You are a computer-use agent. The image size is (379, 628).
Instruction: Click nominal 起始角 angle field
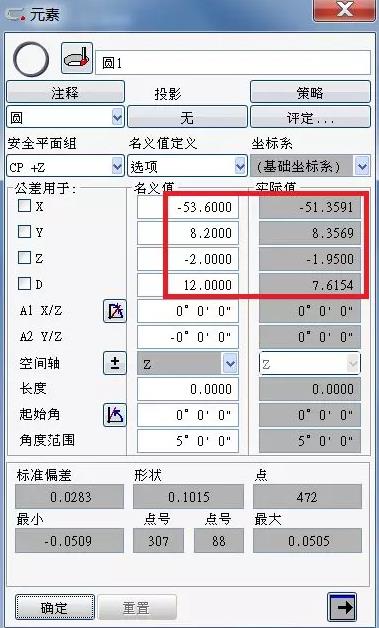pyautogui.click(x=188, y=415)
